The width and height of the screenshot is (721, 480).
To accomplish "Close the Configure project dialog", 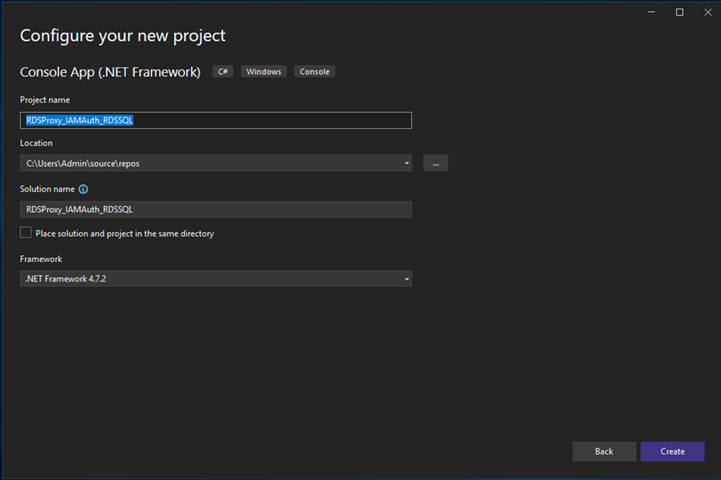I will click(708, 12).
